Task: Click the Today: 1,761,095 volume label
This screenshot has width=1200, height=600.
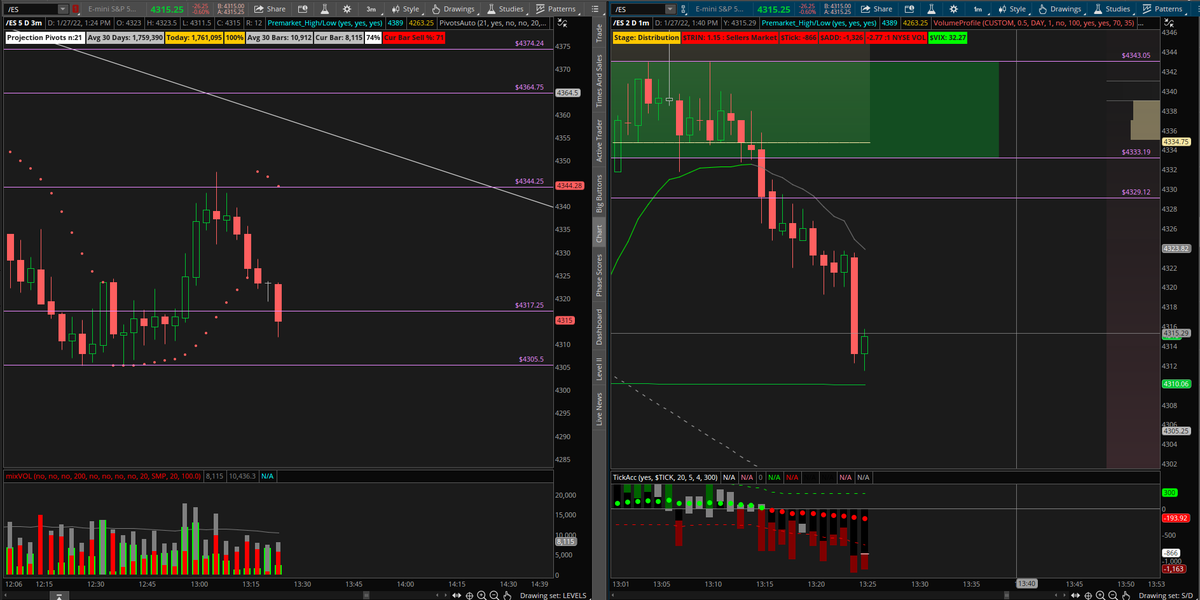Action: tap(194, 37)
